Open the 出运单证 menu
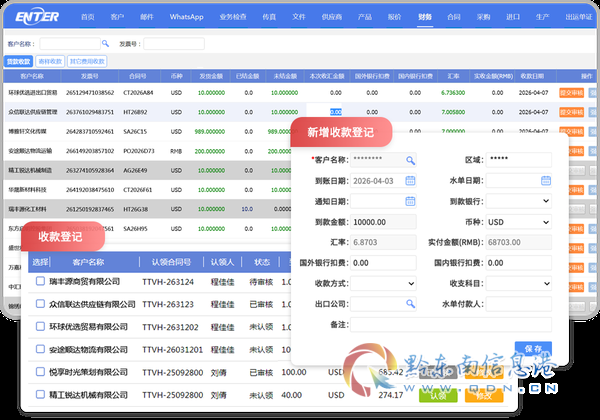 579,17
